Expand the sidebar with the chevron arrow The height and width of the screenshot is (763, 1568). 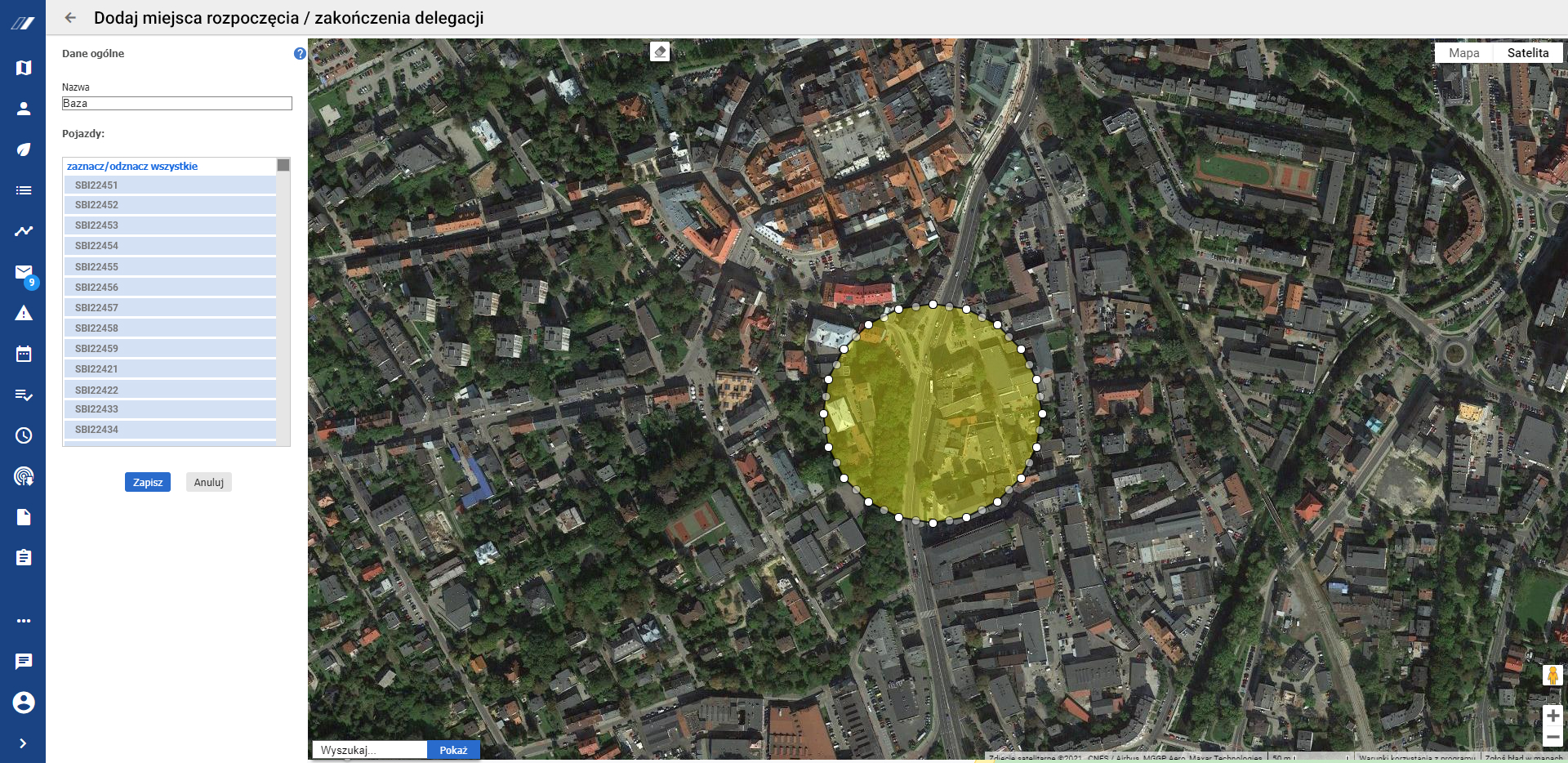(23, 743)
